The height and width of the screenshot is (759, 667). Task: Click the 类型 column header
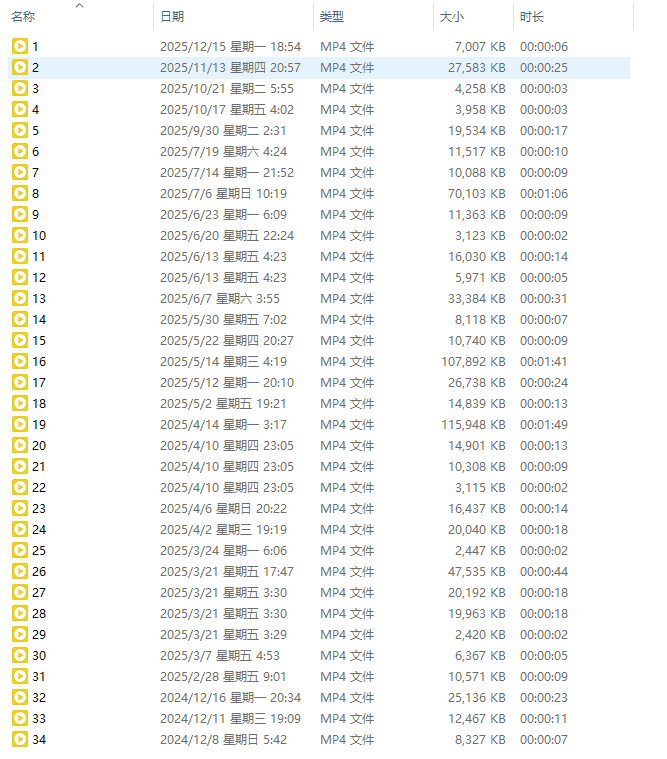pyautogui.click(x=331, y=17)
